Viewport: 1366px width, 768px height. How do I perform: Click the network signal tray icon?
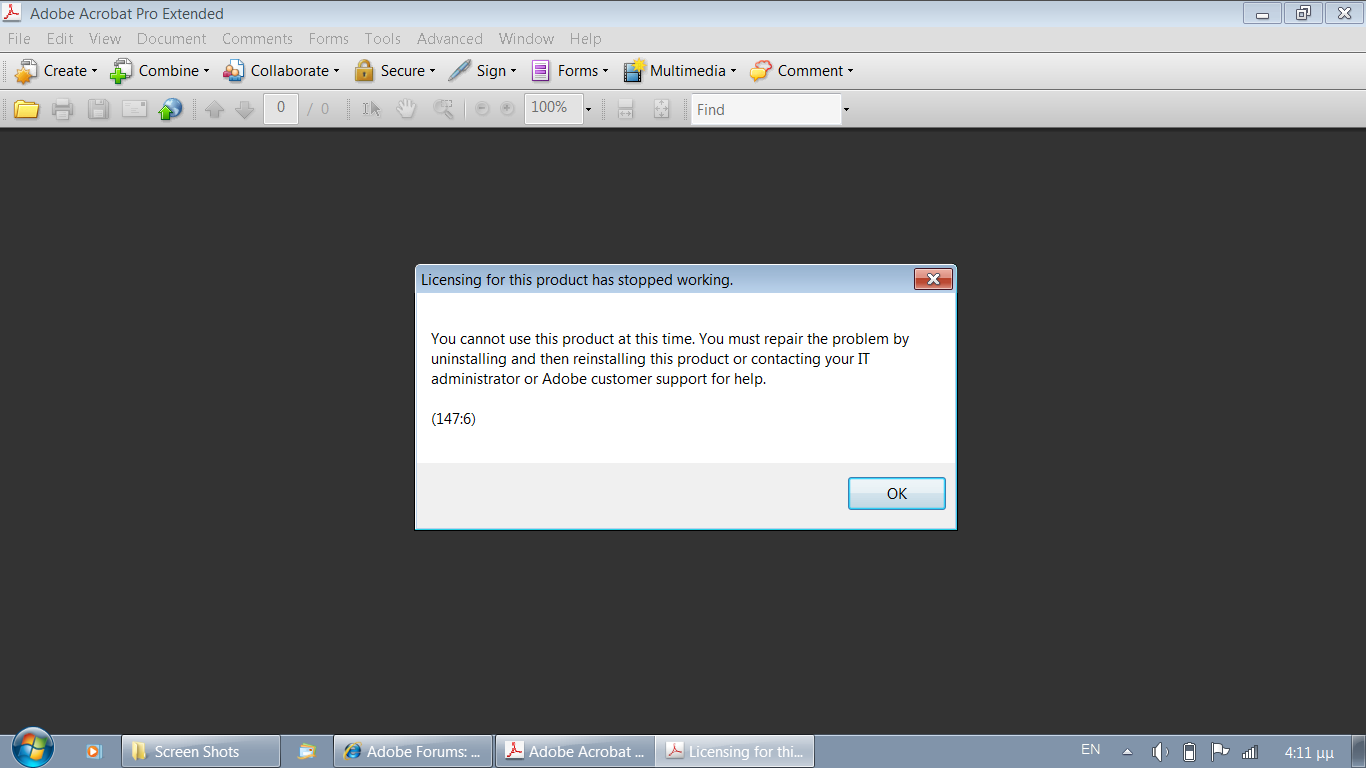pyautogui.click(x=1250, y=752)
